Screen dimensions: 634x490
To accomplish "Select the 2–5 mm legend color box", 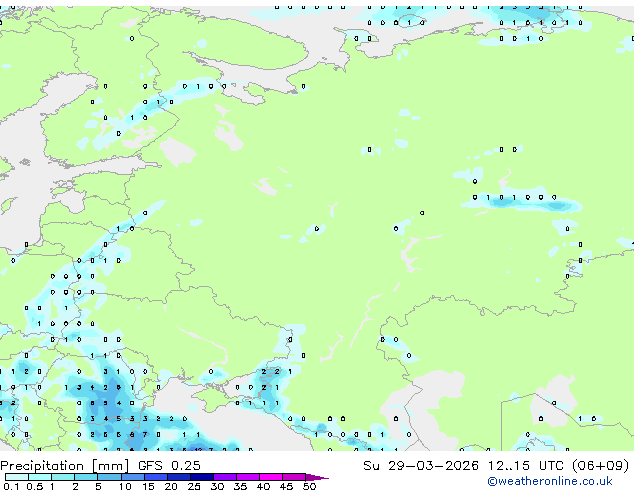I will tap(86, 477).
